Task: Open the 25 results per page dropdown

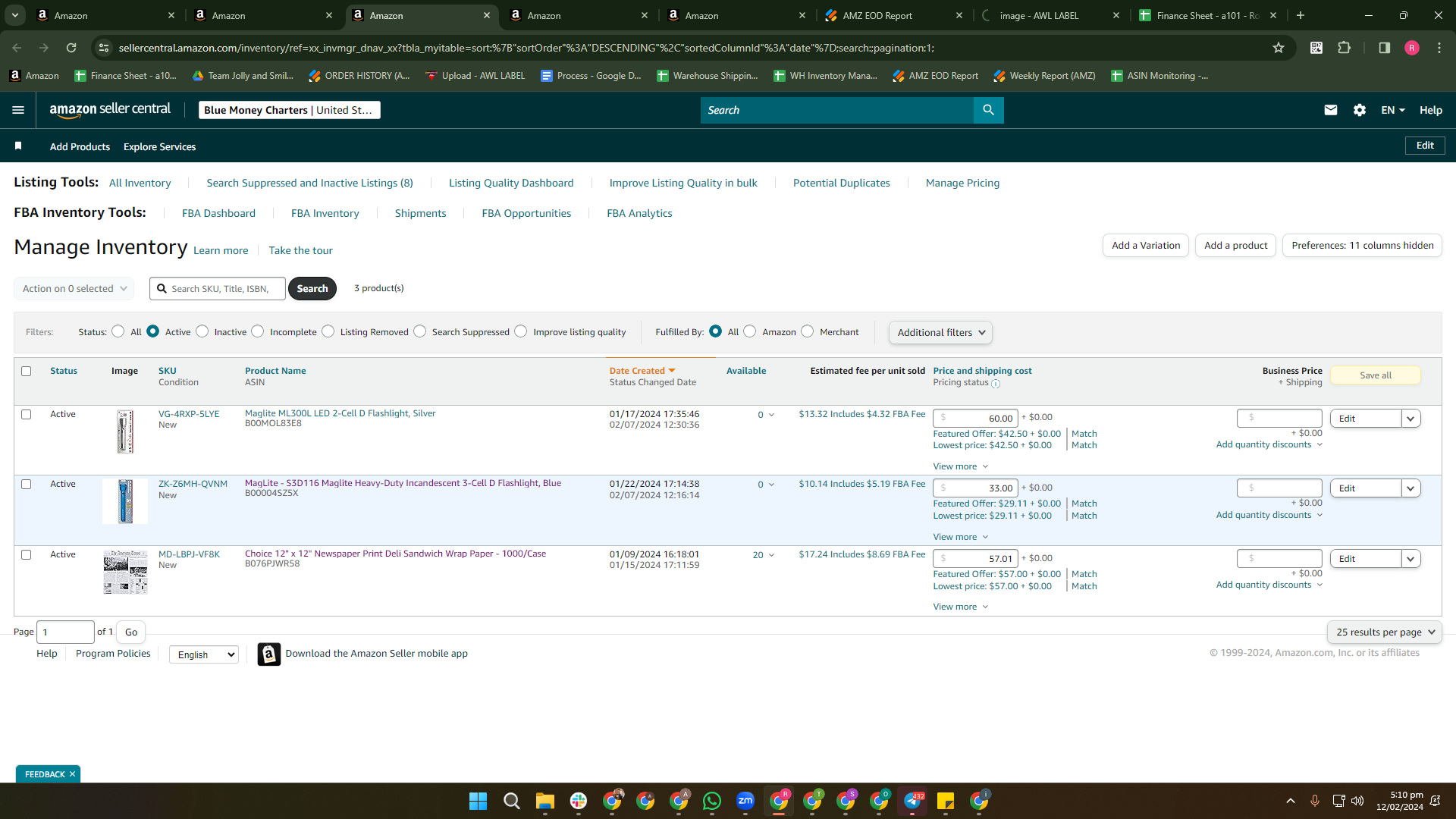Action: pyautogui.click(x=1384, y=632)
